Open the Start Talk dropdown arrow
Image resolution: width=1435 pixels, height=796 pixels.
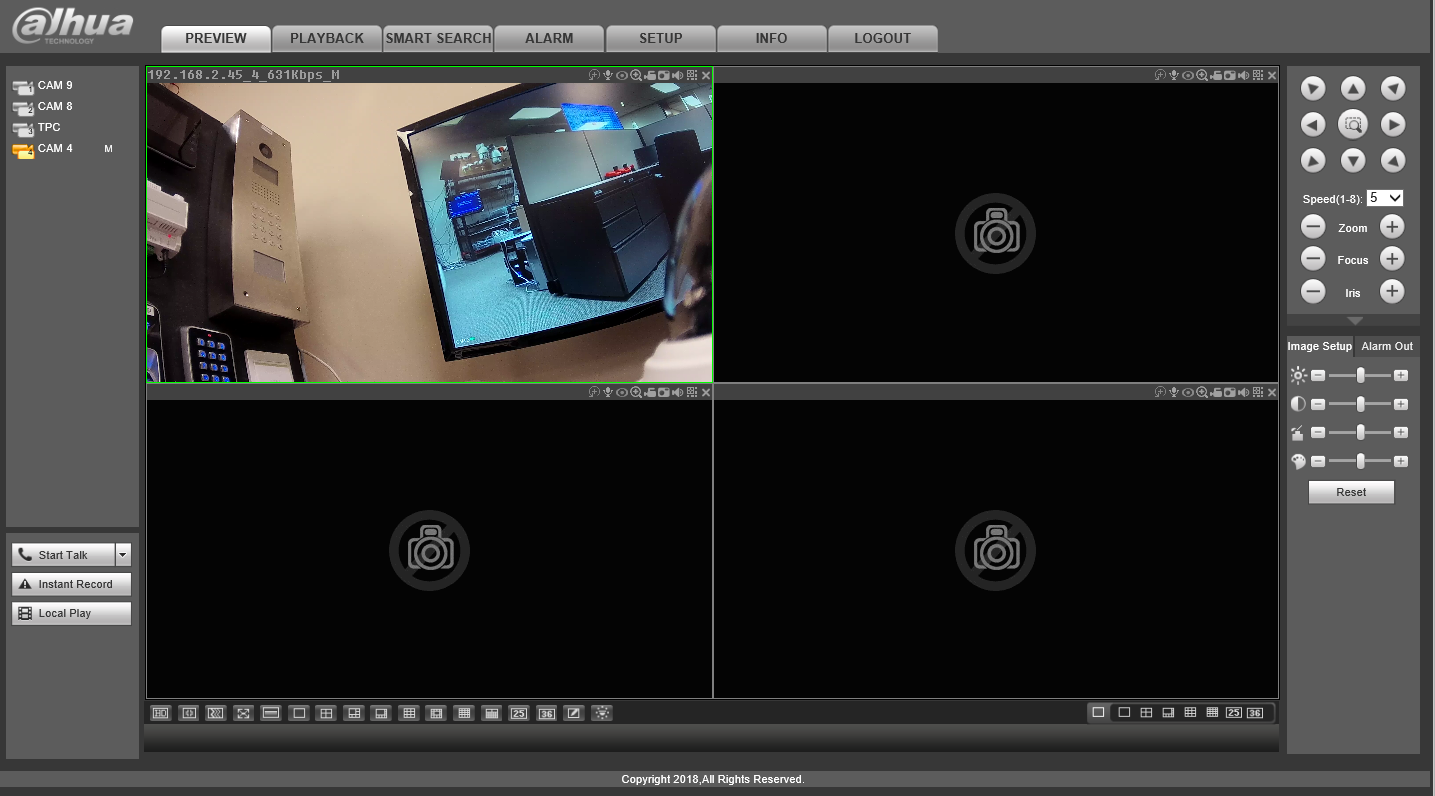pyautogui.click(x=123, y=555)
